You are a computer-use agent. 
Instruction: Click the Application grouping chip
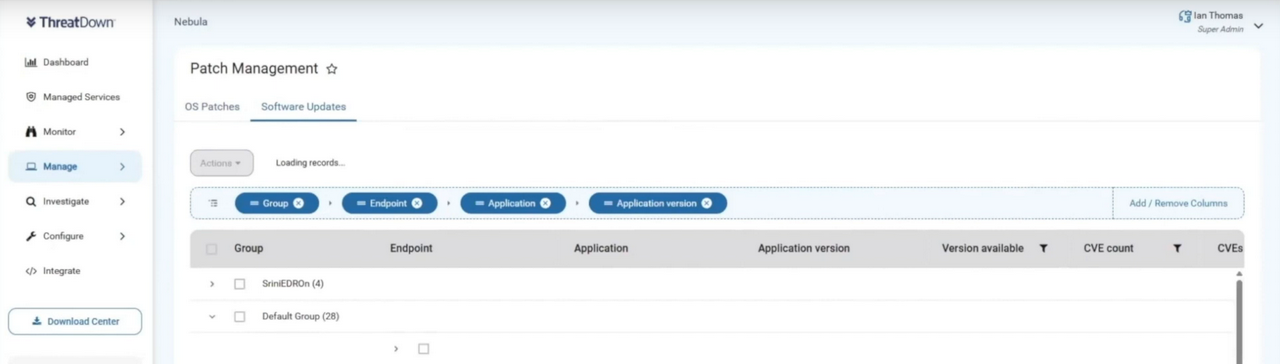(513, 203)
